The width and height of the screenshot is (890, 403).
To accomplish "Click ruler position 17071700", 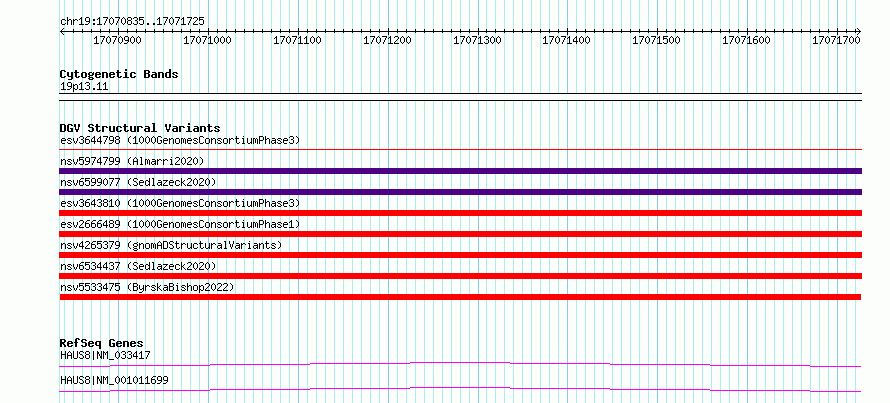I will tap(836, 40).
